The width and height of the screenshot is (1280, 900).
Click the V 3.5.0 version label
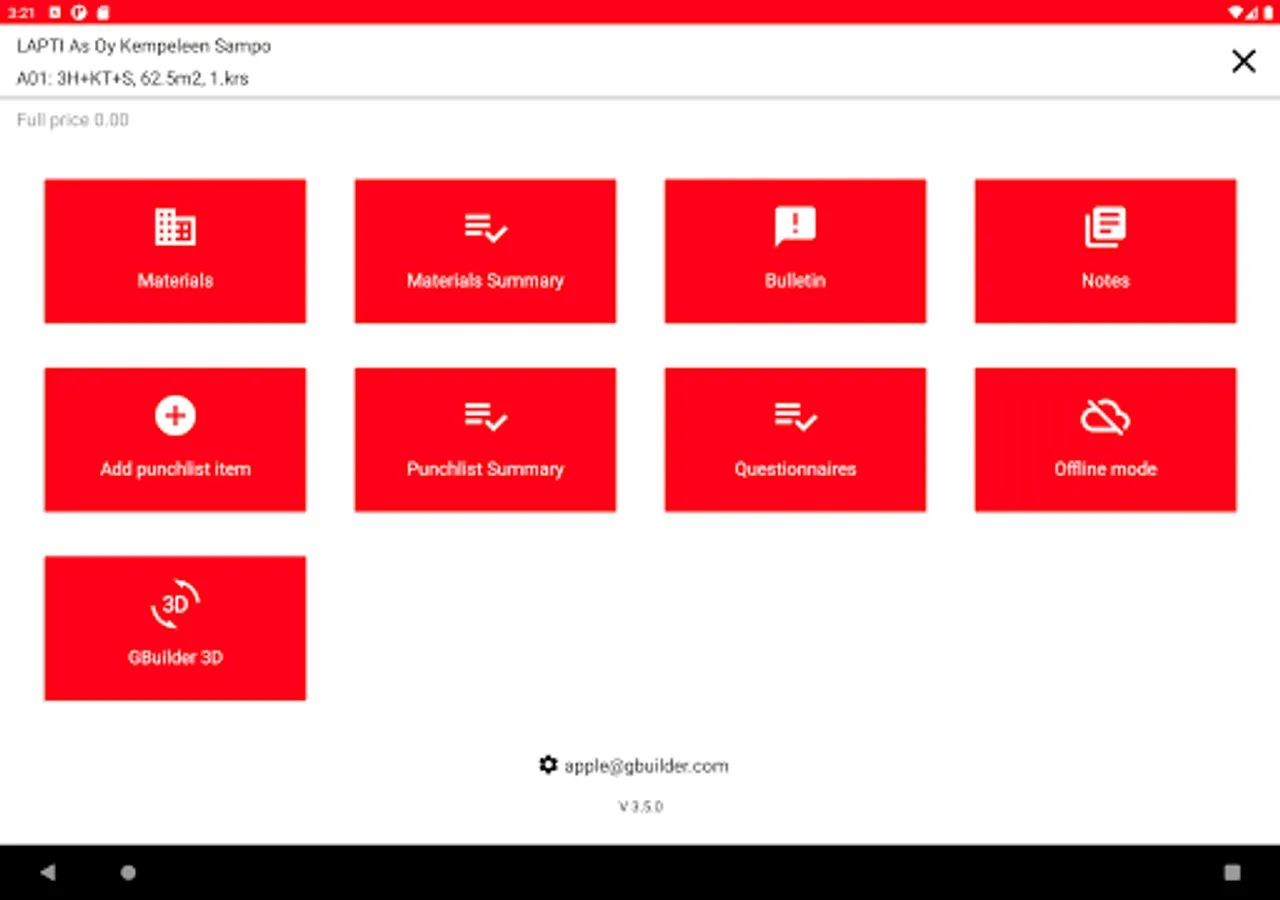tap(640, 806)
